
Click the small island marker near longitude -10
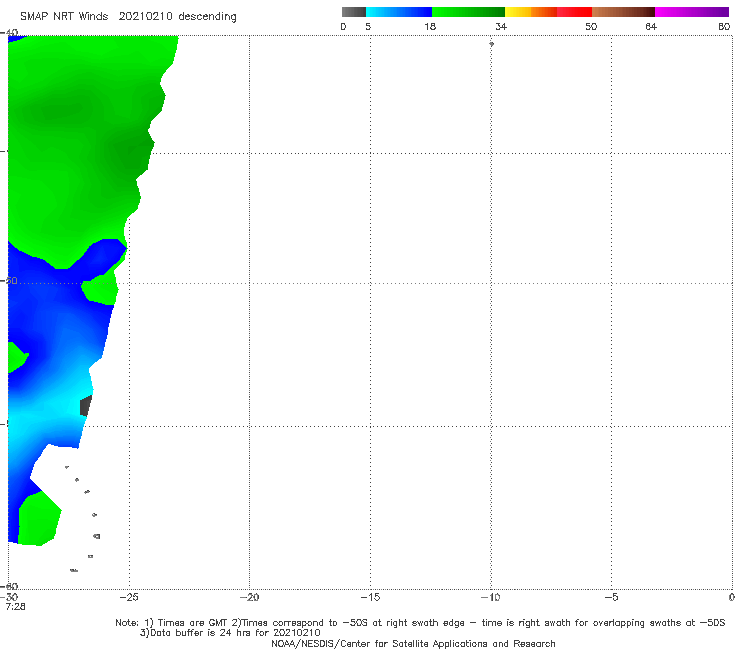pyautogui.click(x=491, y=44)
